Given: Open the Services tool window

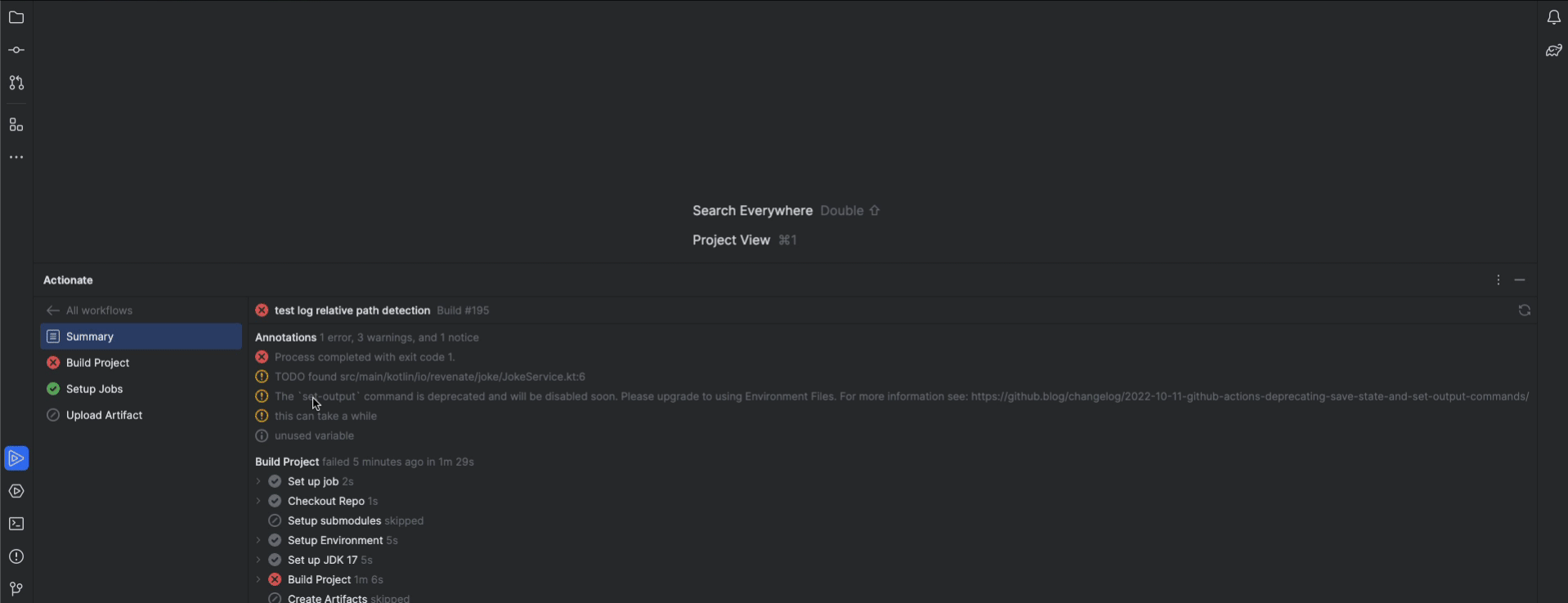Looking at the screenshot, I should pos(16,491).
